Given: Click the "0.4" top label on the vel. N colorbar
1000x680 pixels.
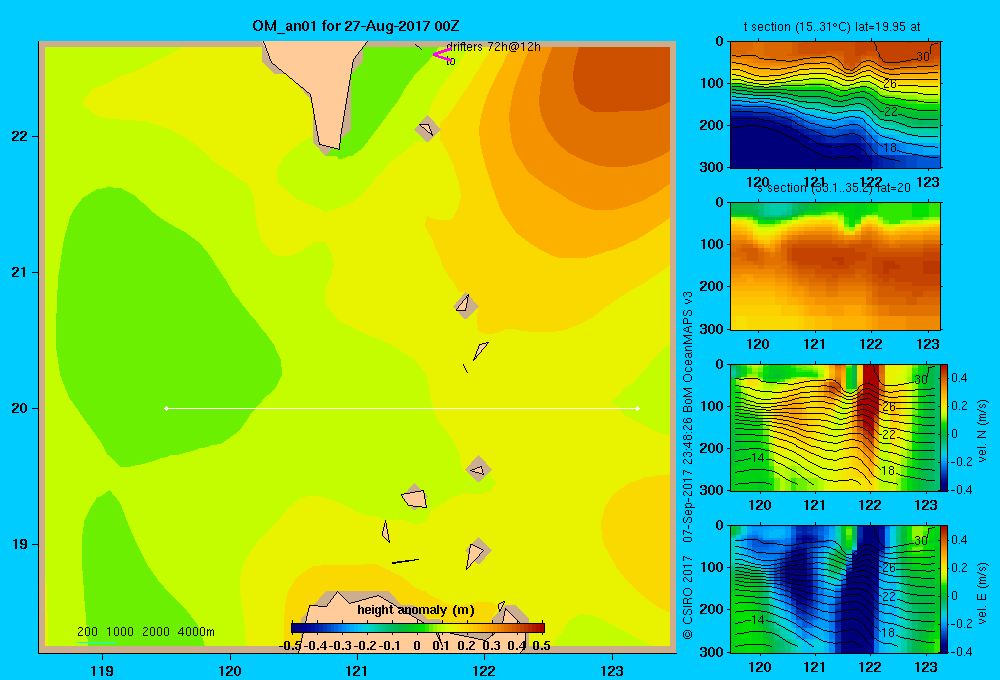Looking at the screenshot, I should (x=959, y=378).
